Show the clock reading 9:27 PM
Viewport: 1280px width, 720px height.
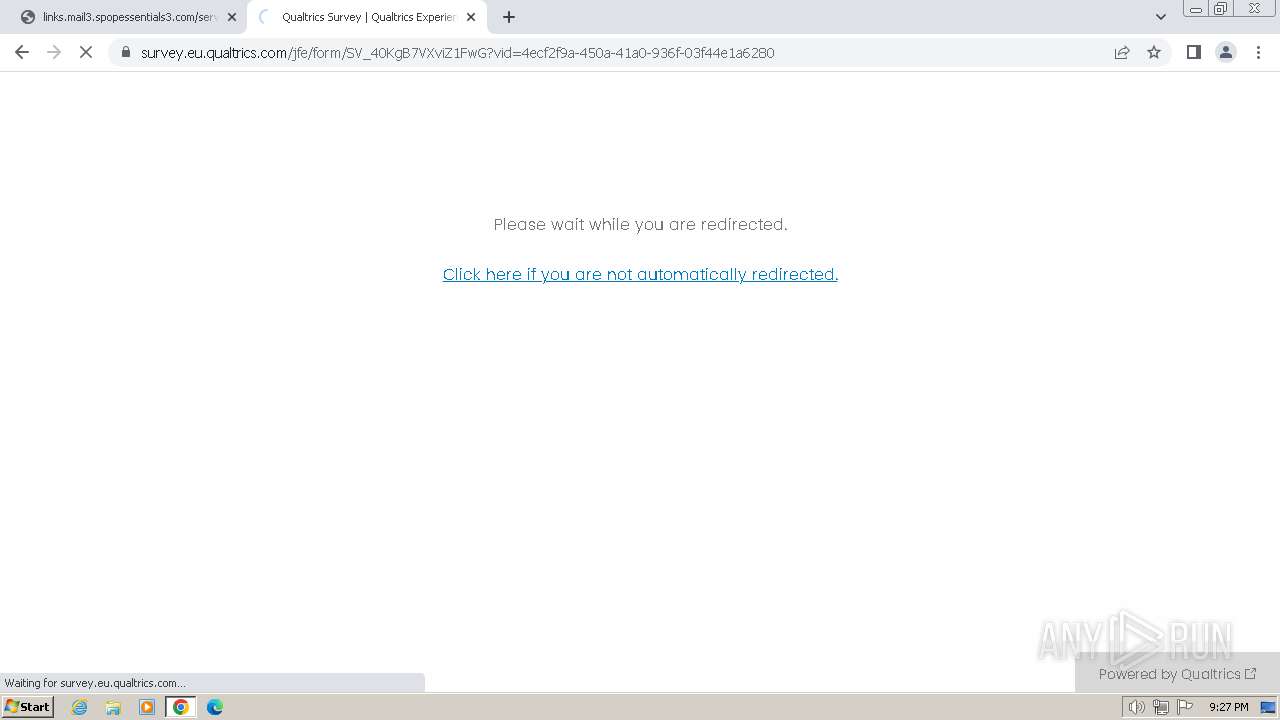click(1228, 707)
